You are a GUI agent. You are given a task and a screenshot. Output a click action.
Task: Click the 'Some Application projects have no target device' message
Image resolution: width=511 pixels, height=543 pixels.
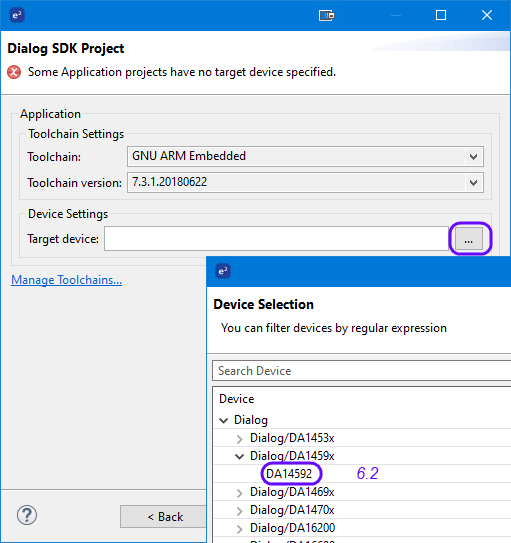(182, 72)
